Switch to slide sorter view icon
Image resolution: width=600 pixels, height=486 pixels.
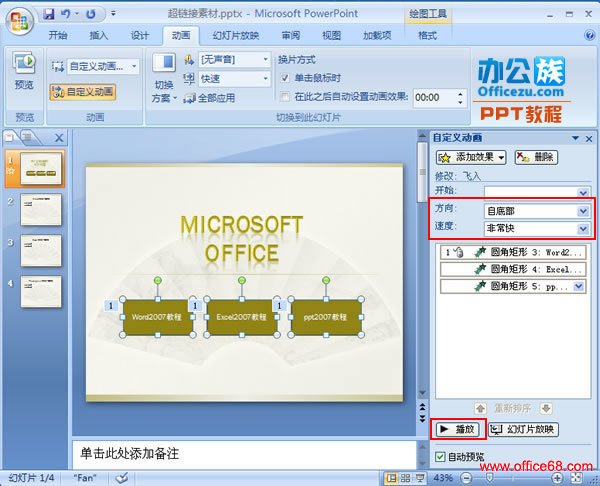[x=405, y=478]
